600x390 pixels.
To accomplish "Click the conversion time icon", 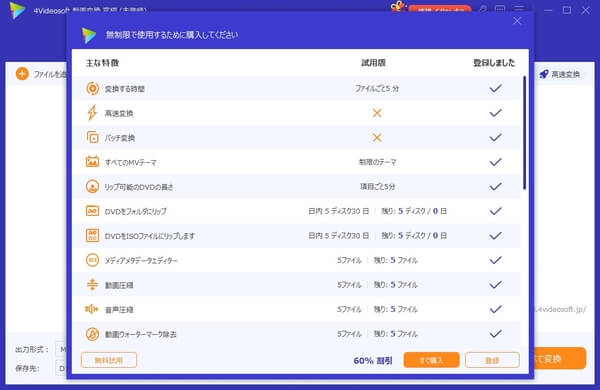I will [x=92, y=88].
